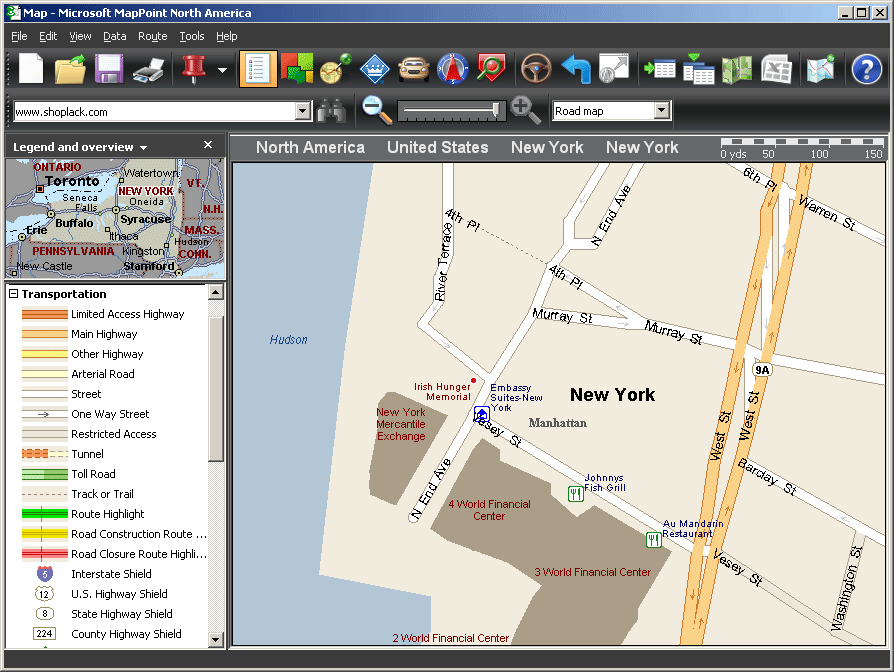
Task: Click the Johnnys Fish Grill restaurant icon
Action: (575, 494)
